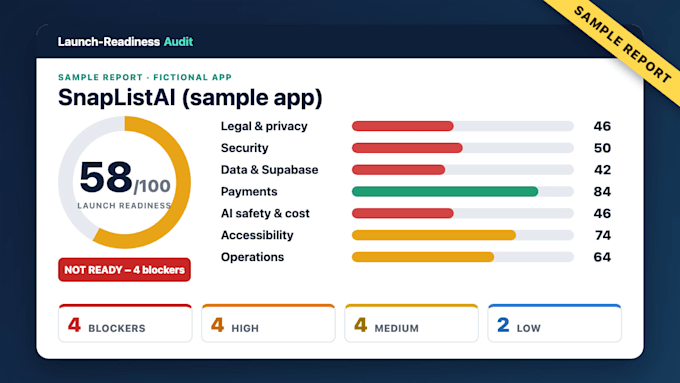Click the Security score 50

[602, 148]
